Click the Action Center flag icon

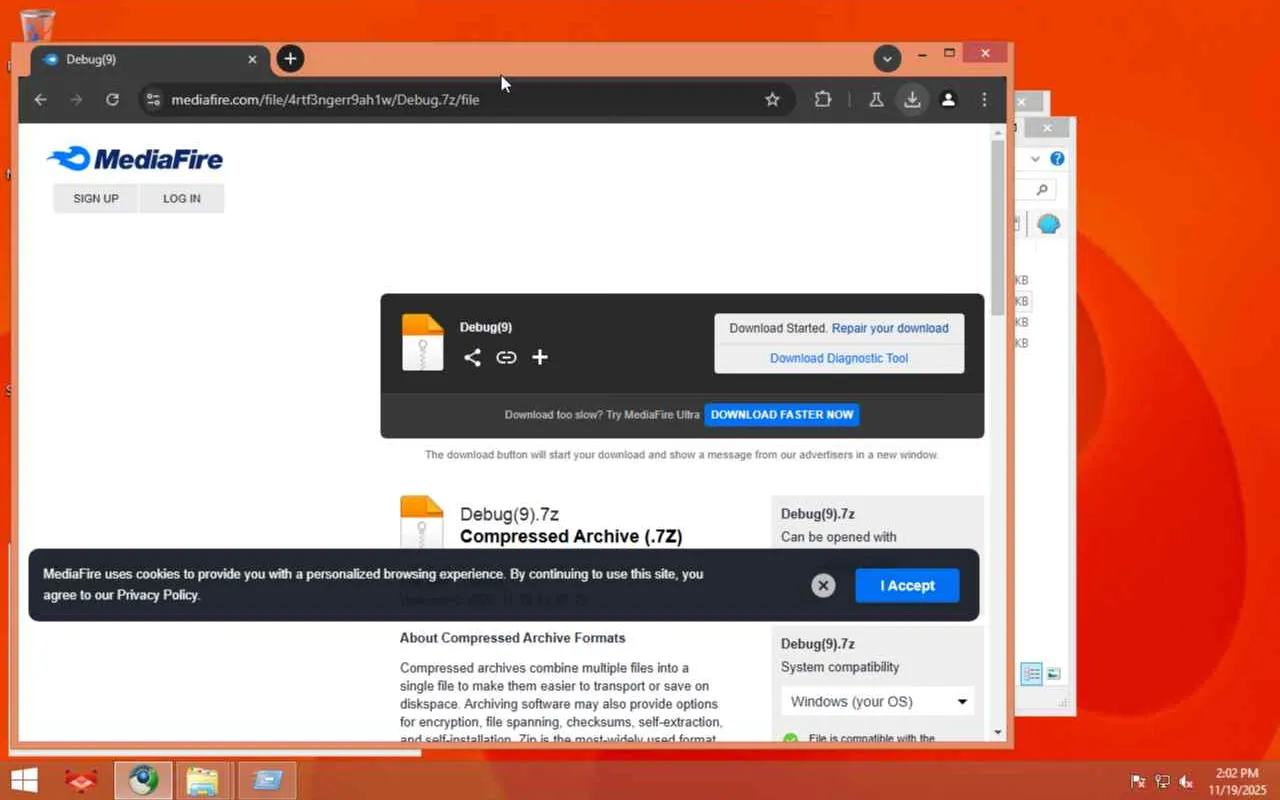[1138, 782]
